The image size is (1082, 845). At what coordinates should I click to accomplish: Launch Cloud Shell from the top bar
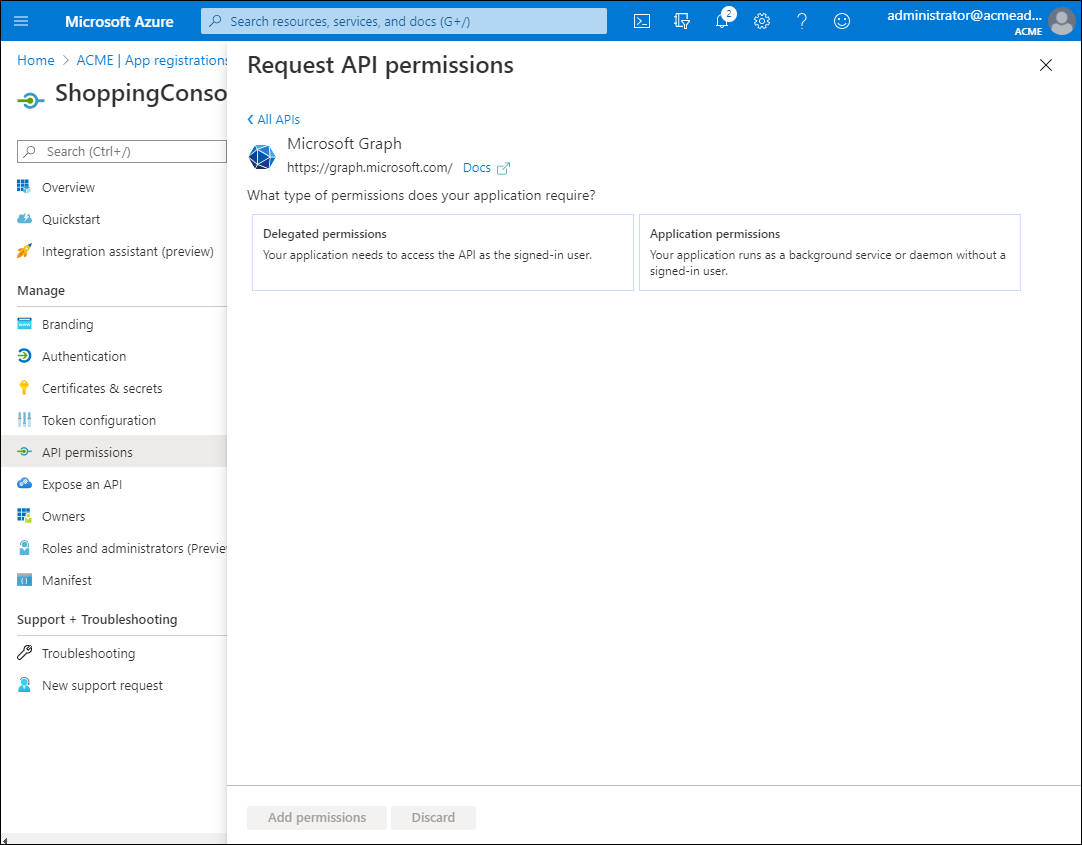tap(643, 21)
